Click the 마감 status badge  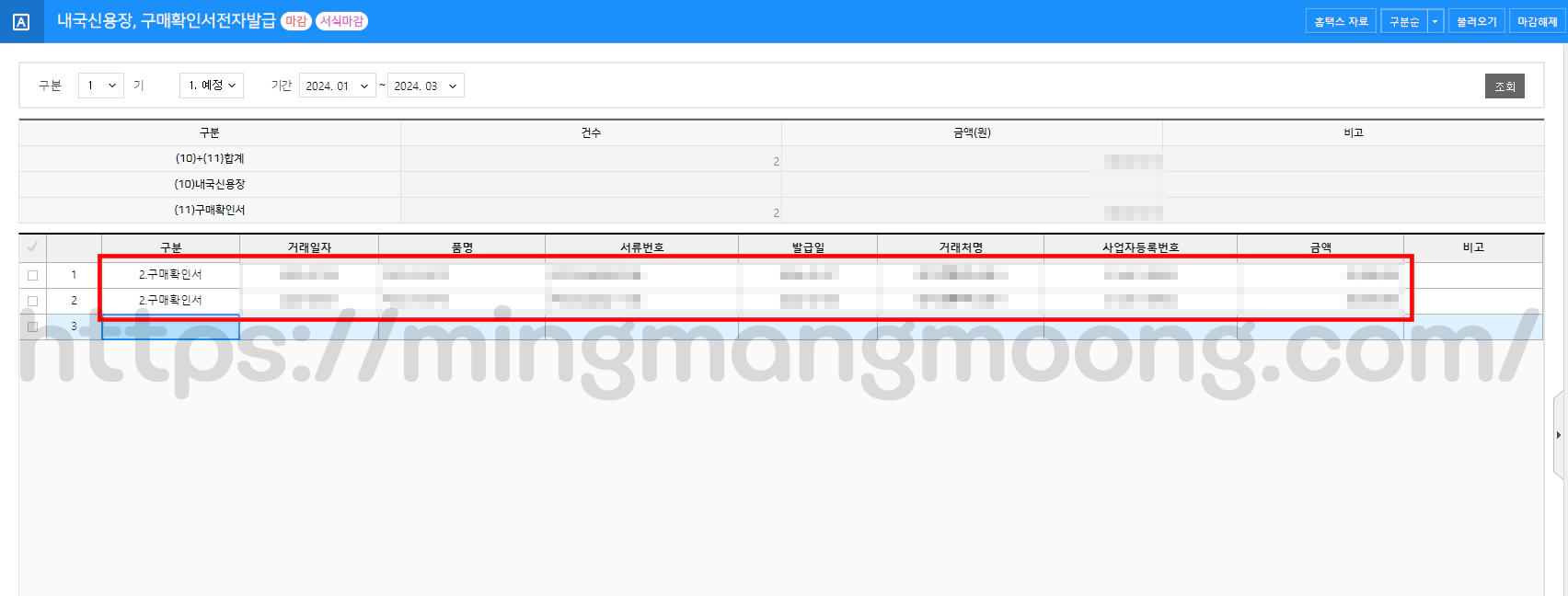295,21
